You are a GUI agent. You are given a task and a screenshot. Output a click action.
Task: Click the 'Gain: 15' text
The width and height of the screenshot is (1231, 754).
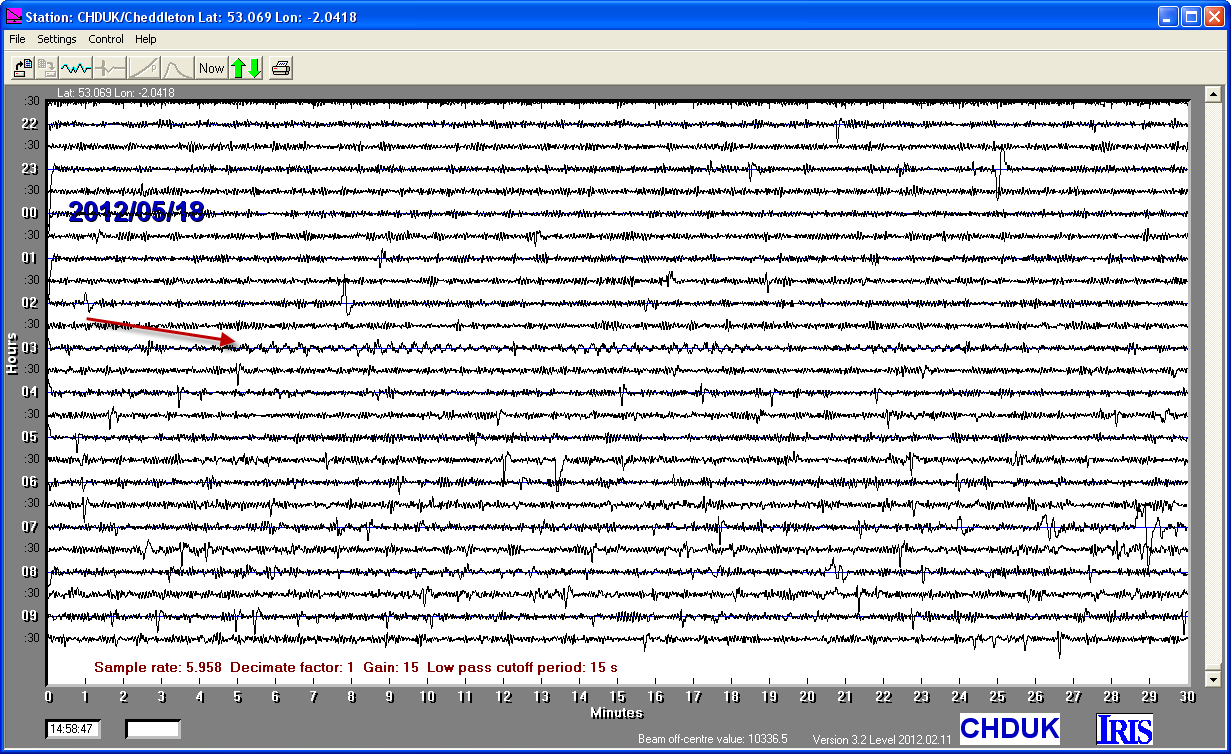(x=391, y=667)
